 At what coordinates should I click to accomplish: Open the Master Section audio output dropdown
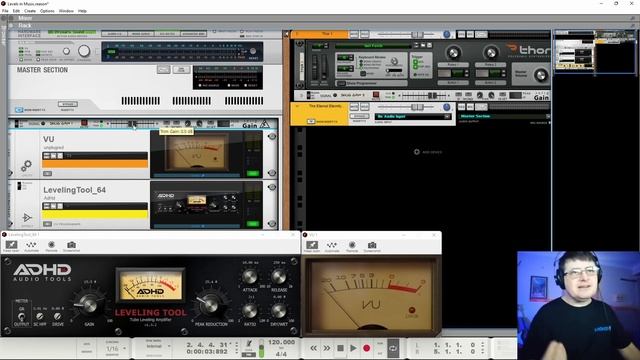click(503, 116)
